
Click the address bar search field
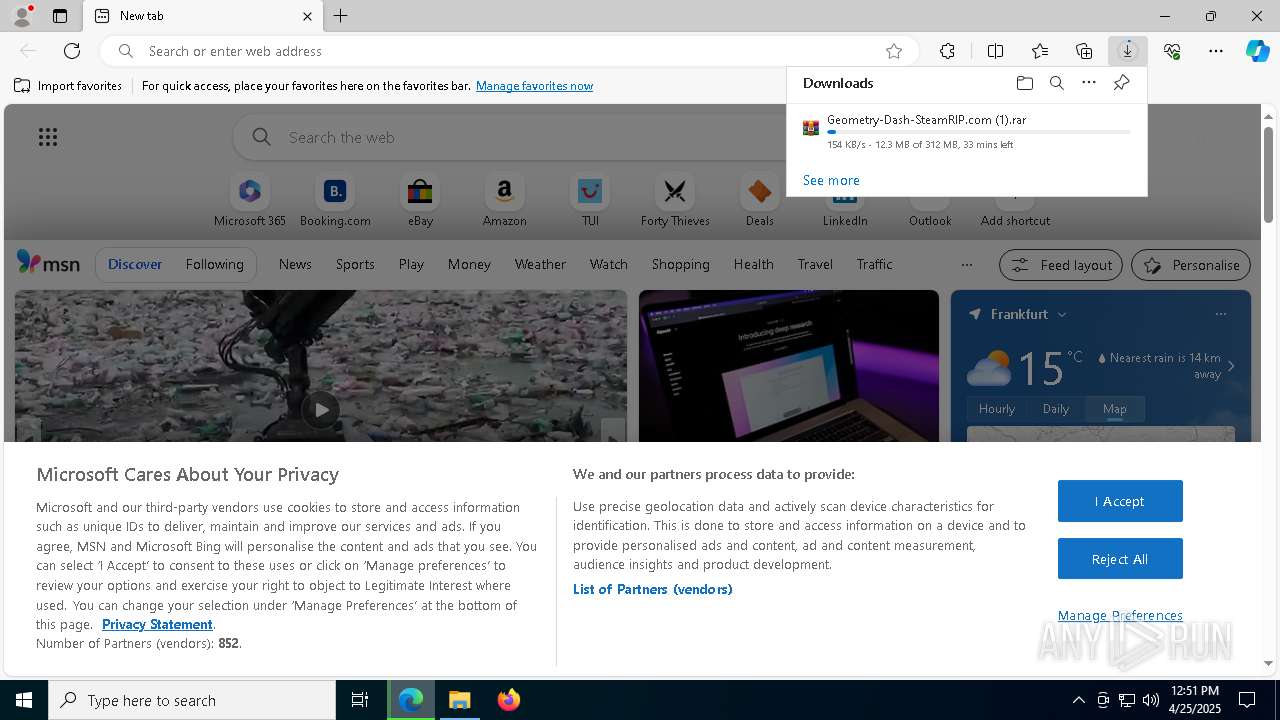click(x=510, y=51)
